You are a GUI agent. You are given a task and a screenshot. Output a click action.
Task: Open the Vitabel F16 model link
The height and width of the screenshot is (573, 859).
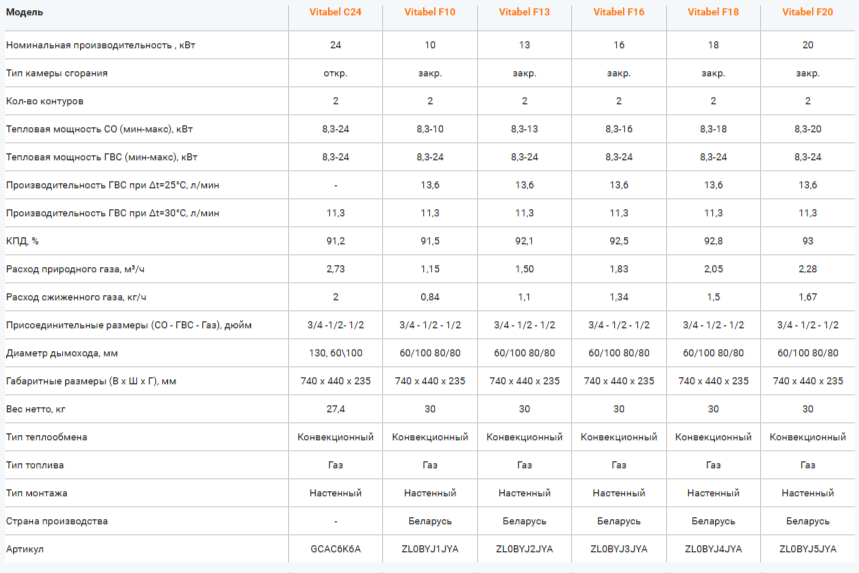[619, 12]
